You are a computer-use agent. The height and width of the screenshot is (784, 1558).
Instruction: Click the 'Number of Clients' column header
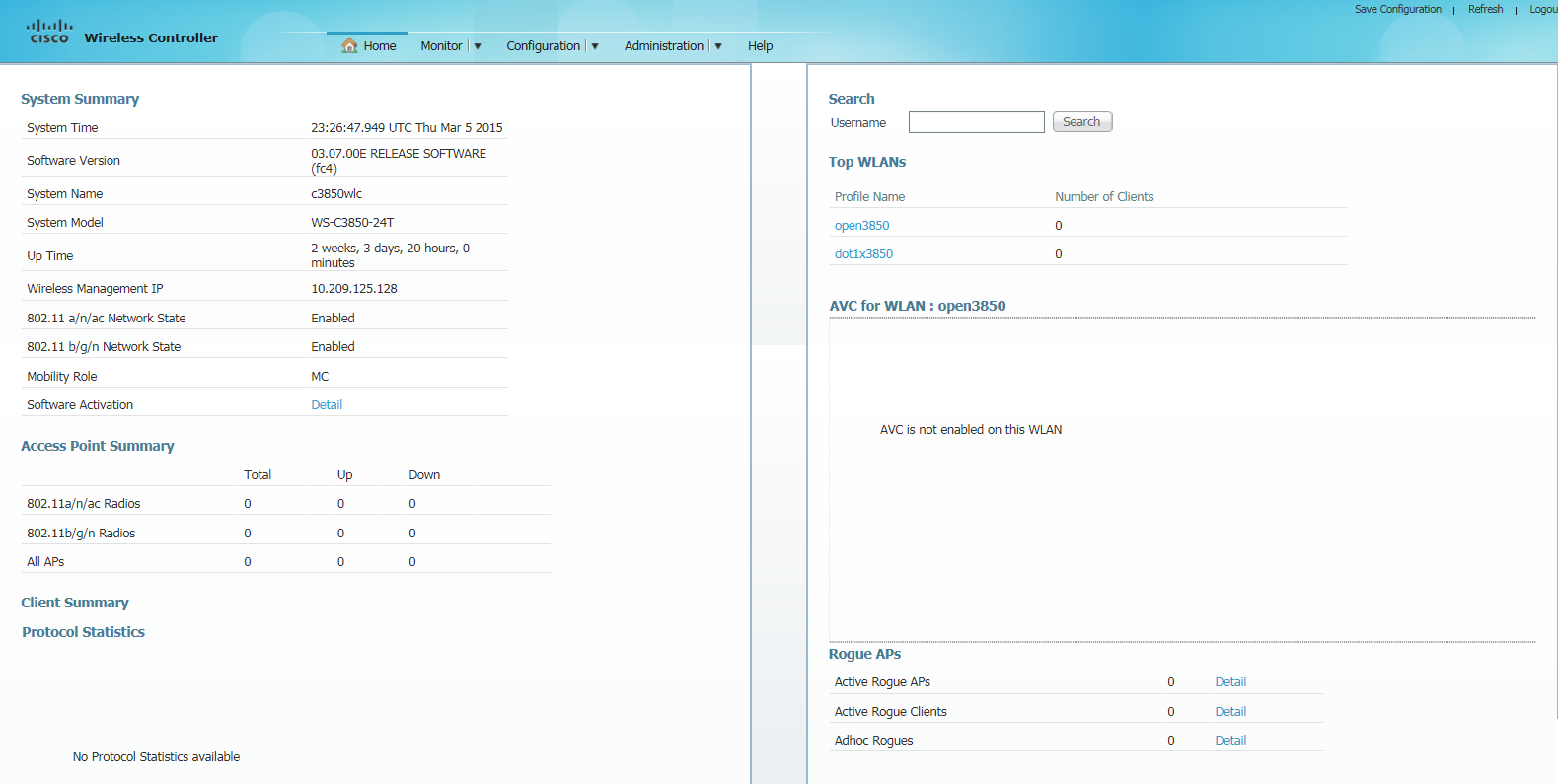(1104, 197)
